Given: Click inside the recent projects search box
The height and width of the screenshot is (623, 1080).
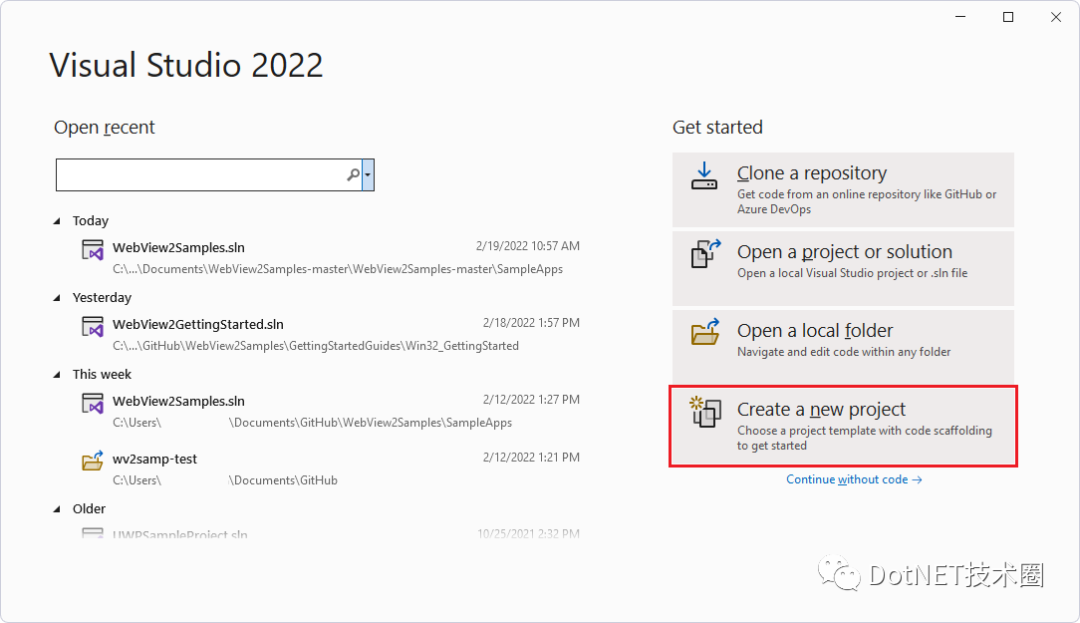Looking at the screenshot, I should point(200,174).
